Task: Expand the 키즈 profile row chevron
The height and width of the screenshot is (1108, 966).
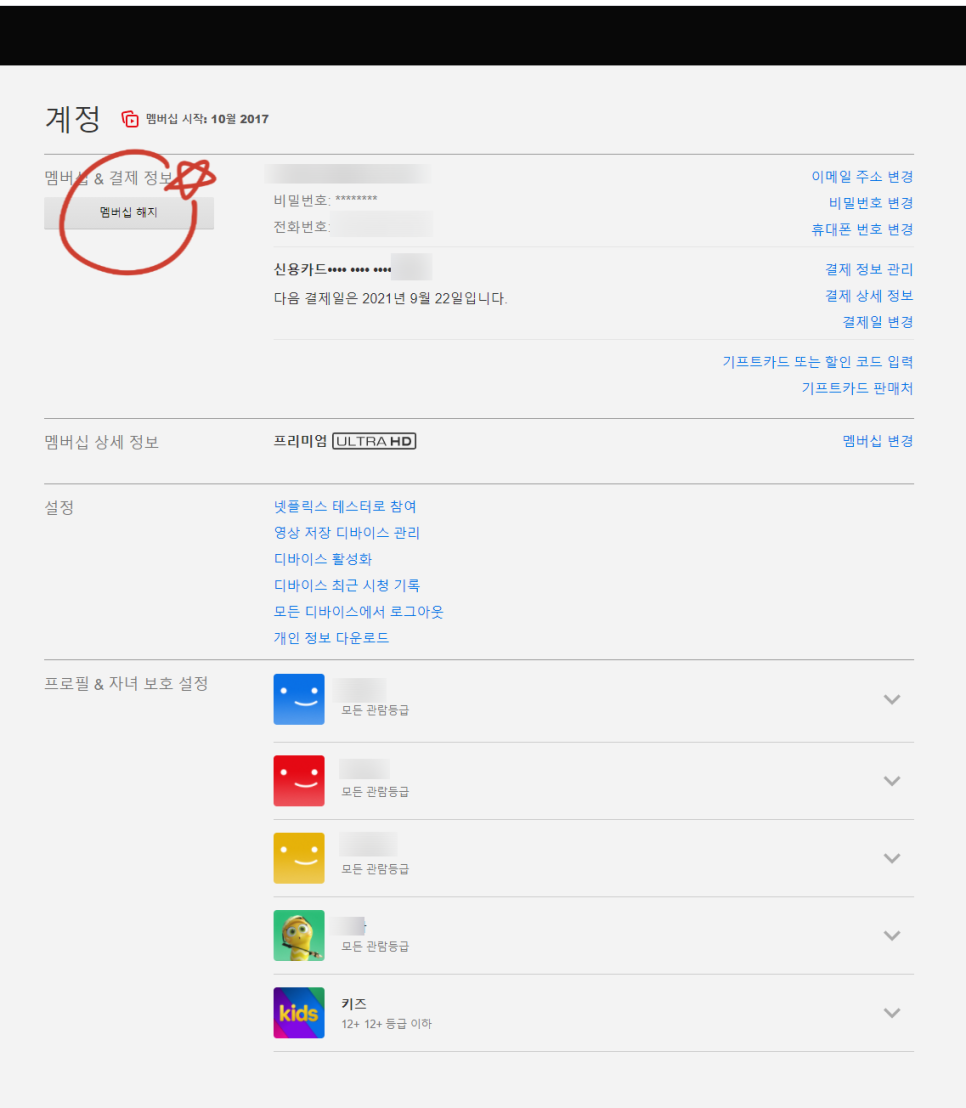Action: pos(892,1013)
